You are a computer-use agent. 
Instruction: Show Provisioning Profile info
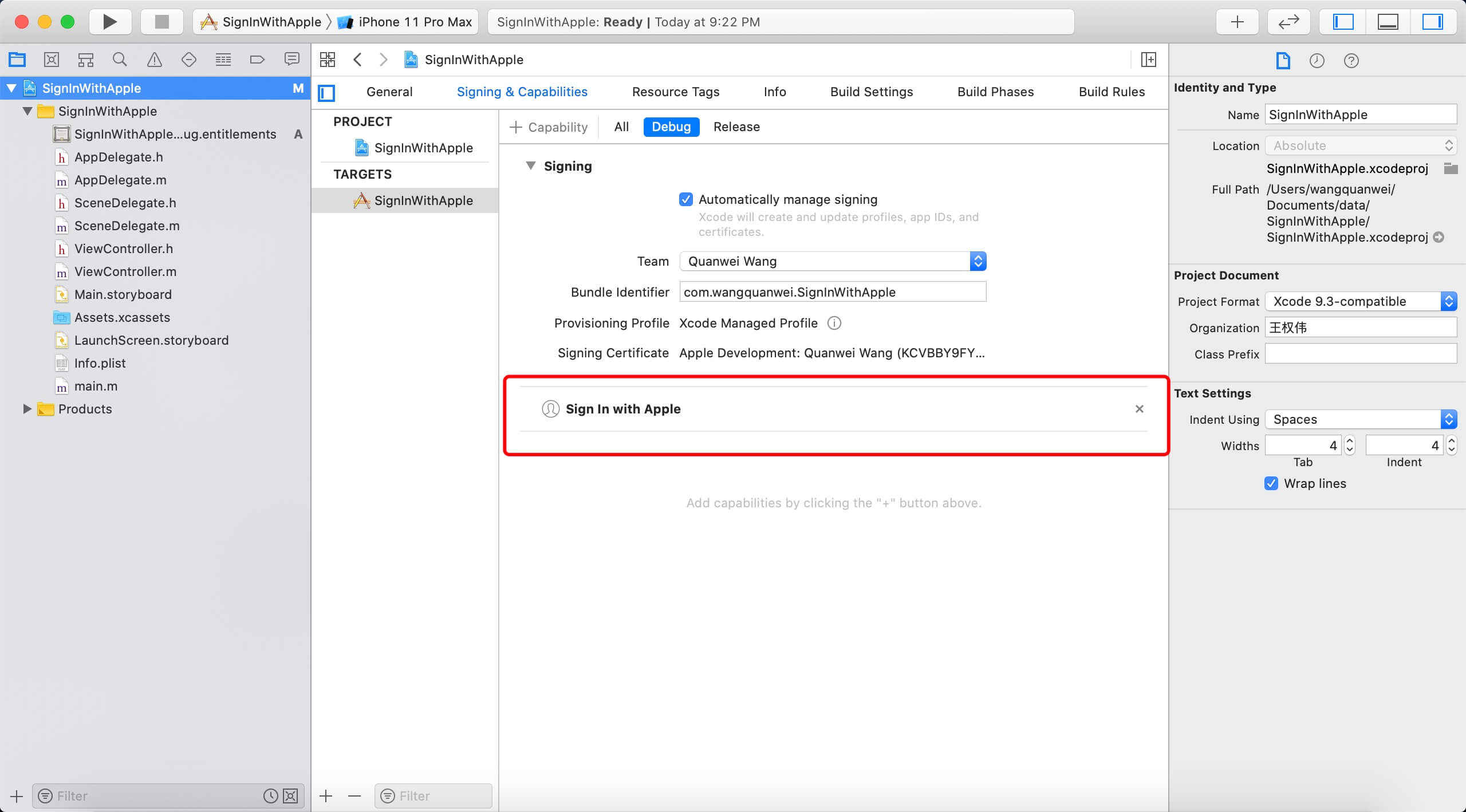click(834, 323)
